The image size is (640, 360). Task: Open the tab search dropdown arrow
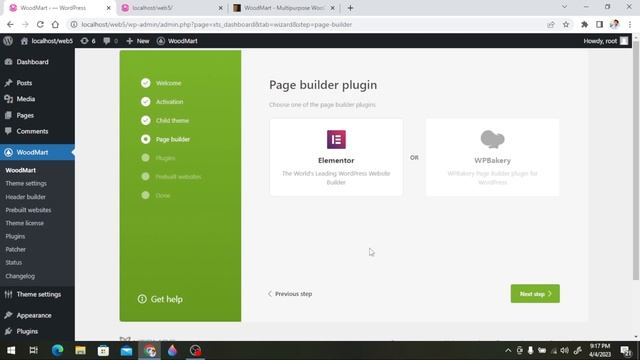564,7
